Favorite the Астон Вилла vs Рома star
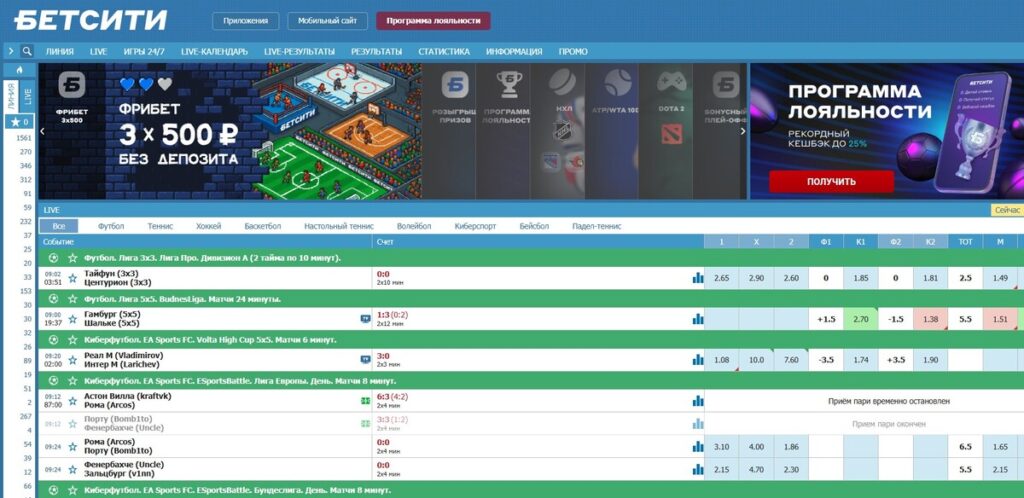The height and width of the screenshot is (498, 1024). coord(72,401)
